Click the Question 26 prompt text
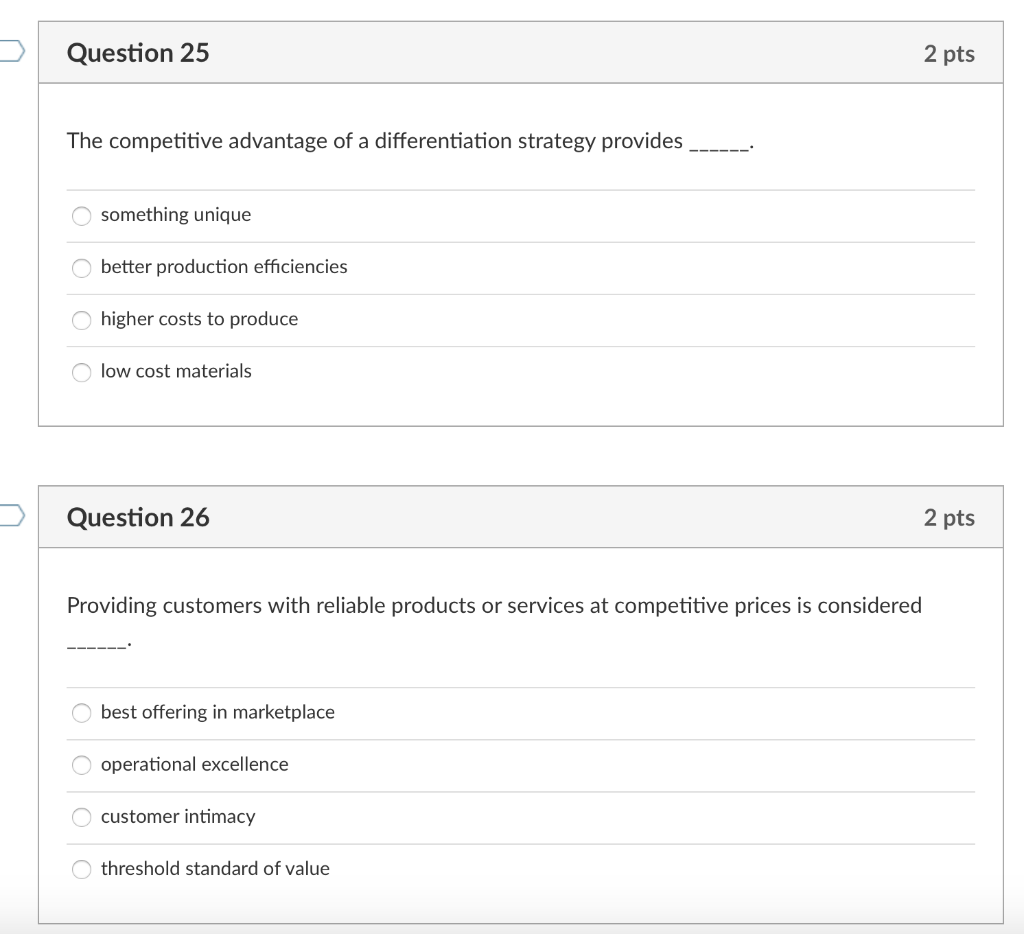Image resolution: width=1024 pixels, height=934 pixels. click(x=494, y=605)
